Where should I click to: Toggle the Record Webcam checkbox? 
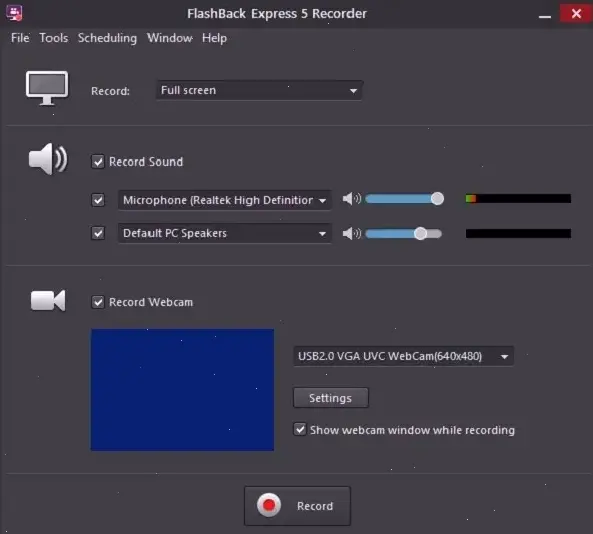click(x=98, y=302)
